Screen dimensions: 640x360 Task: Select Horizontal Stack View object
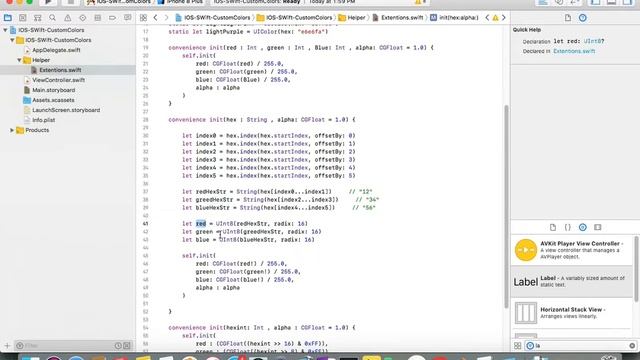tap(572, 313)
